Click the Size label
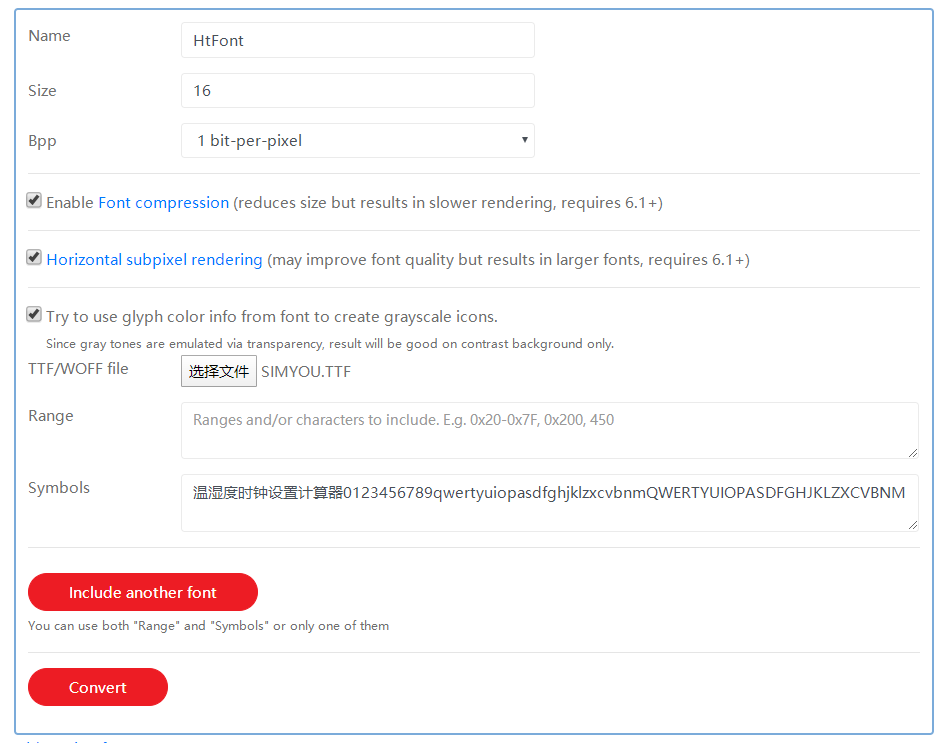The image size is (945, 743). pos(42,91)
